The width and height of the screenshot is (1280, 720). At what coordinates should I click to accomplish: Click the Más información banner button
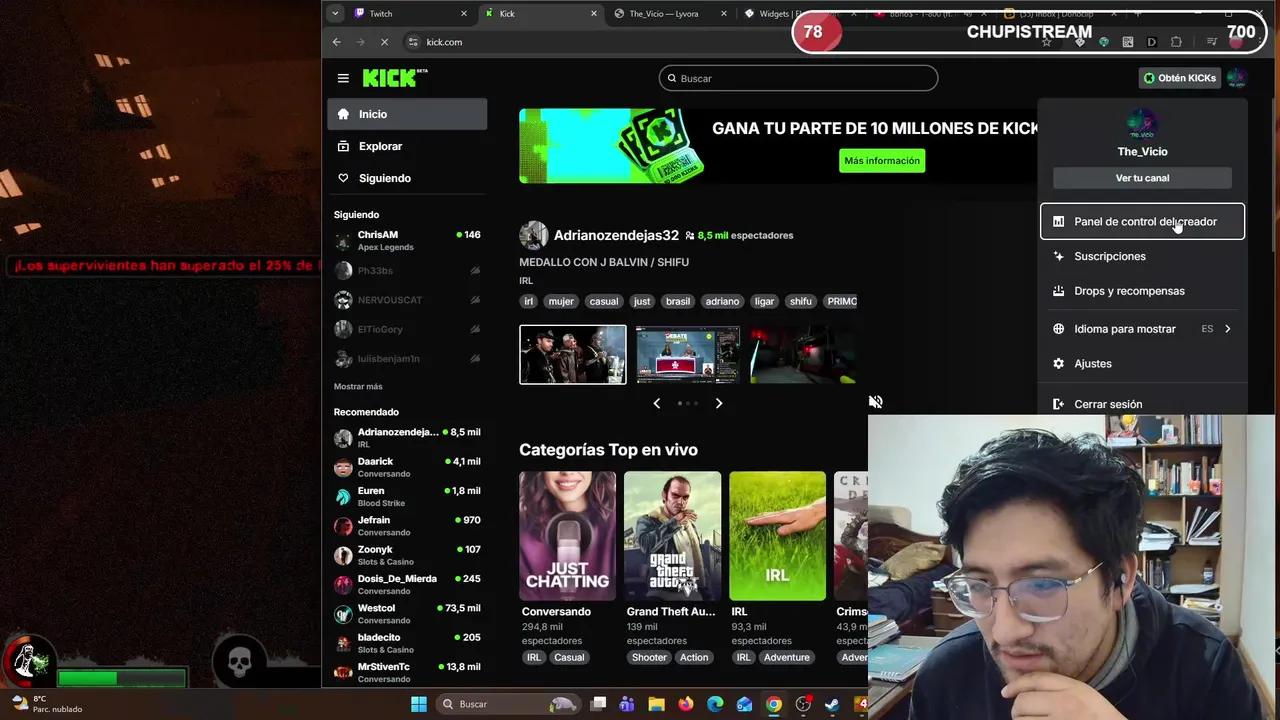[882, 161]
